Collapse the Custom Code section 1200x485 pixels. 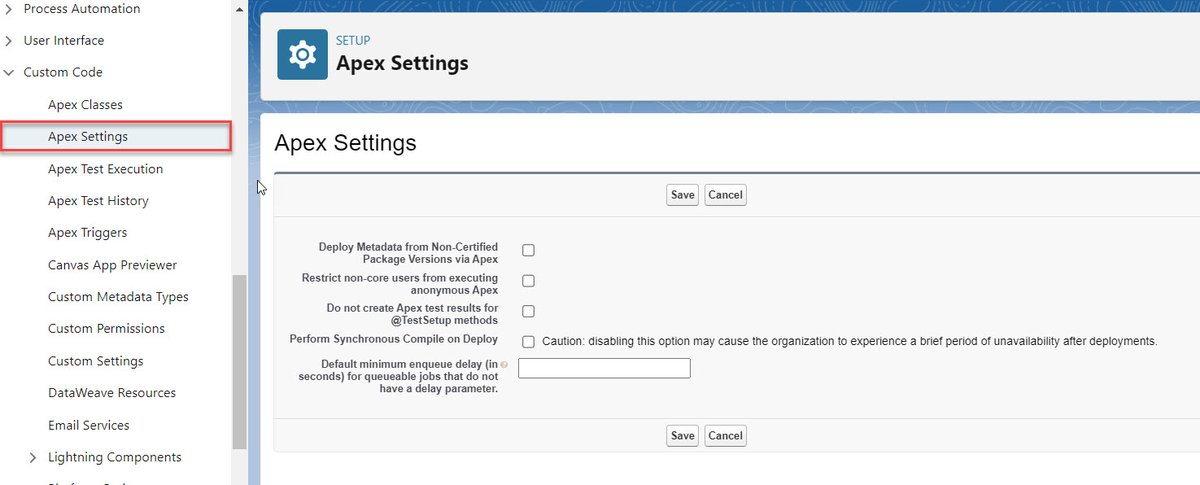point(8,73)
